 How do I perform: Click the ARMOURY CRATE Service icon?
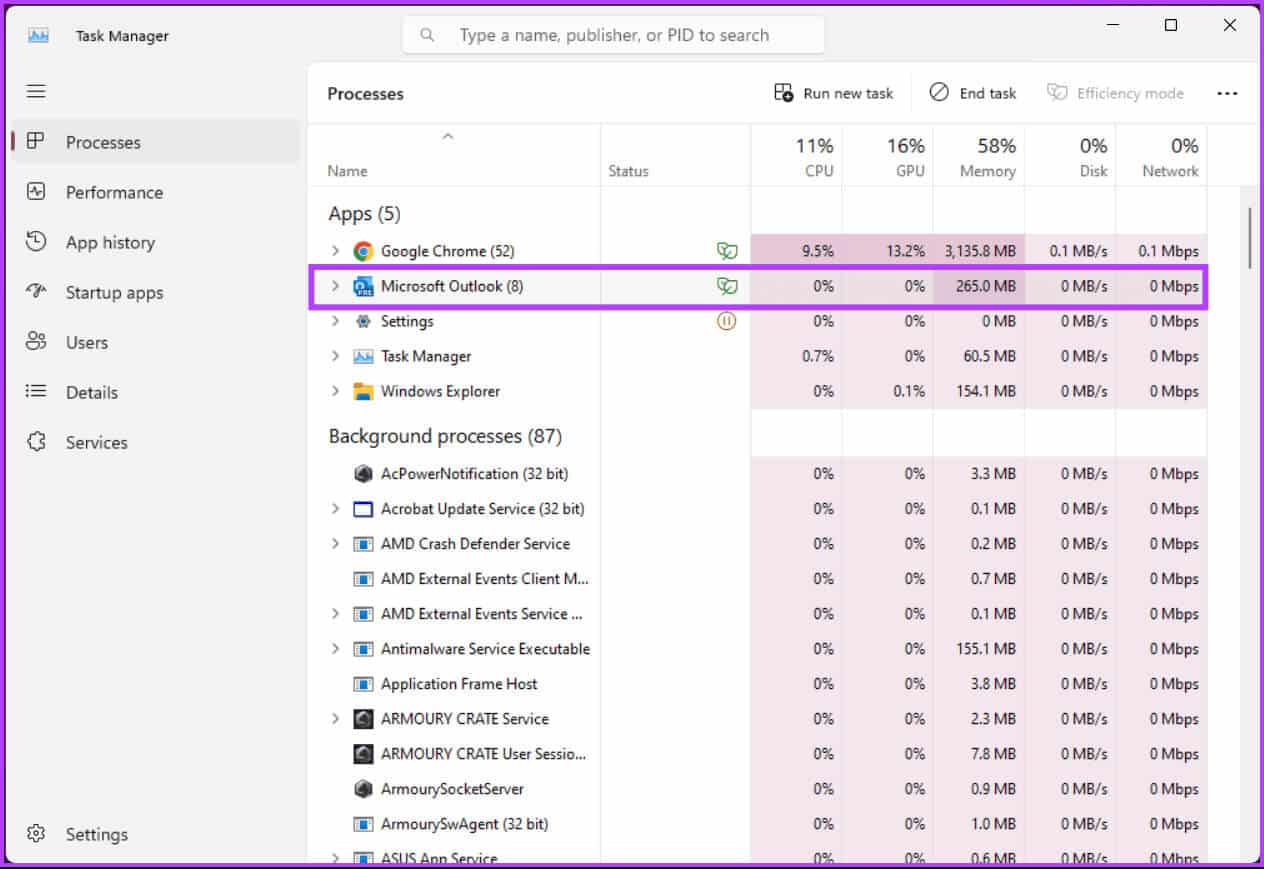[363, 719]
